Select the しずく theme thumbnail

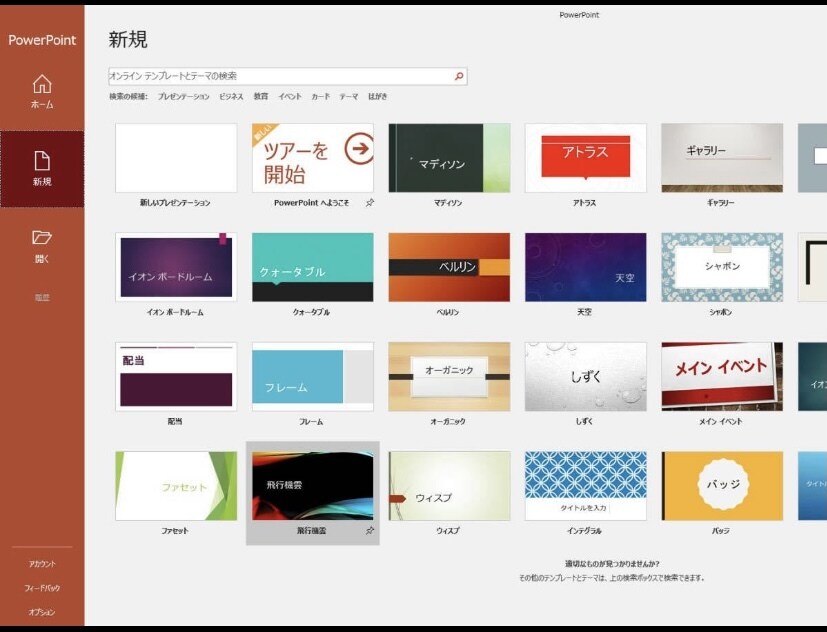click(x=585, y=377)
